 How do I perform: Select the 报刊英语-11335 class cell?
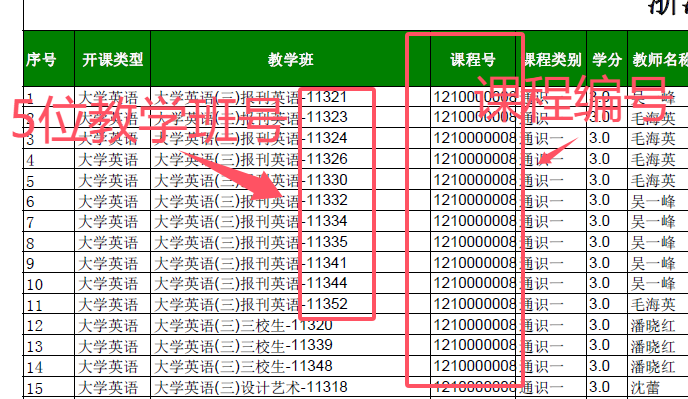(x=290, y=242)
